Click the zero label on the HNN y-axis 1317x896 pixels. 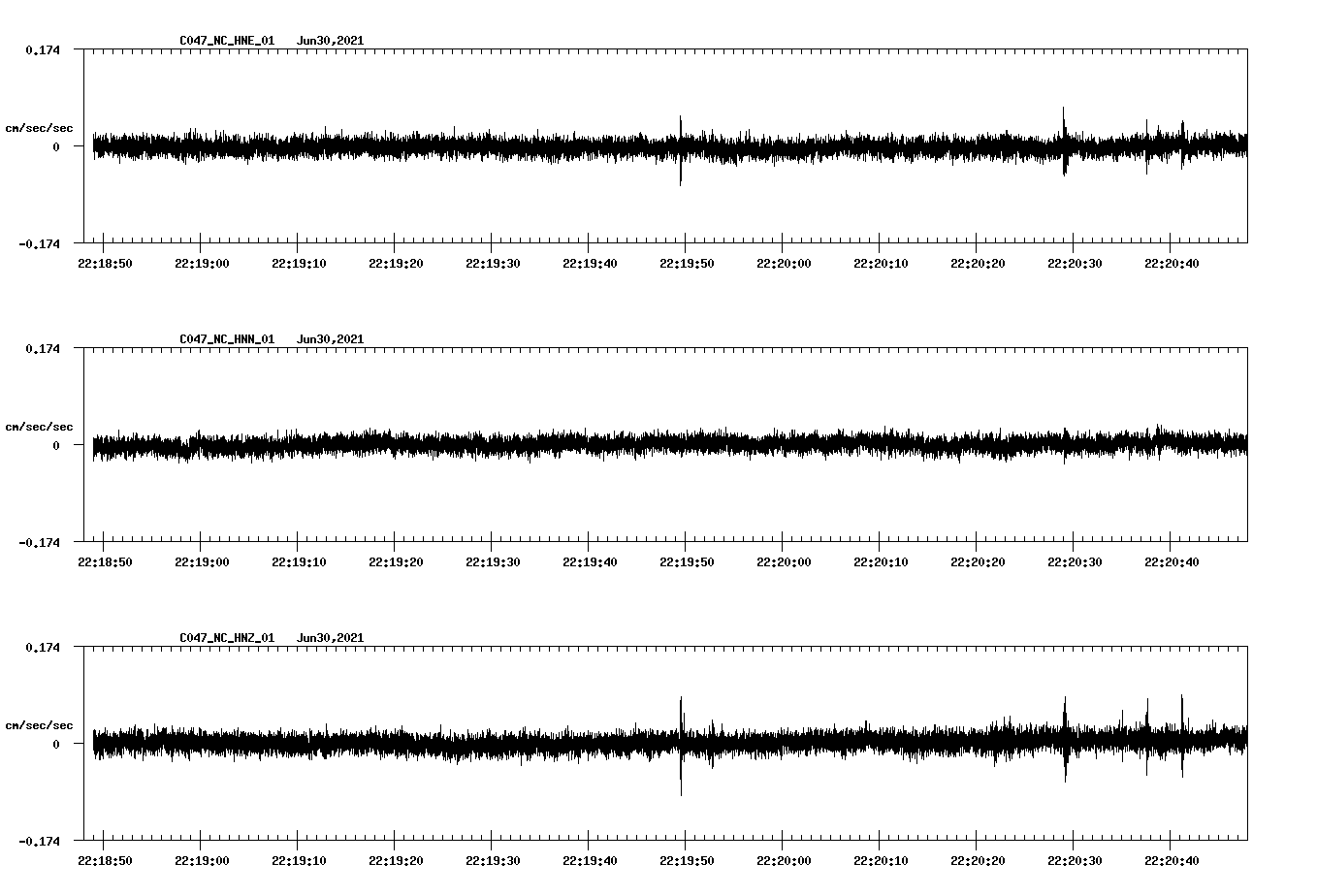[x=56, y=445]
